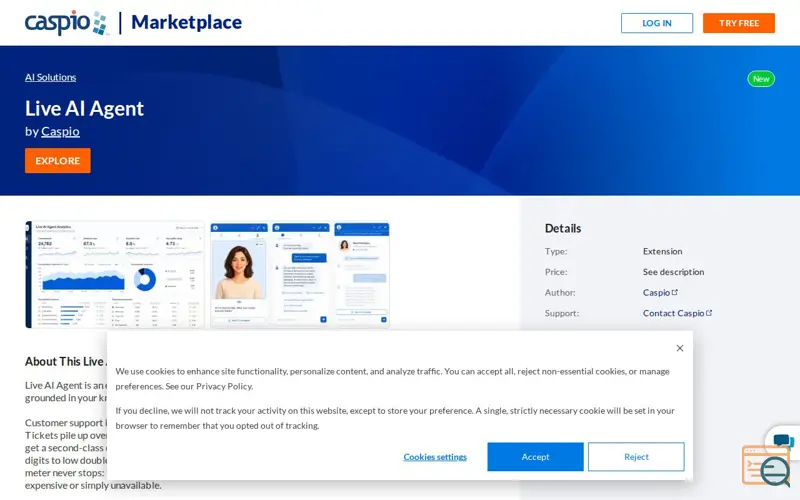800x500 pixels.
Task: Open the analytics dashboard screenshot thumbnail
Action: coord(115,274)
